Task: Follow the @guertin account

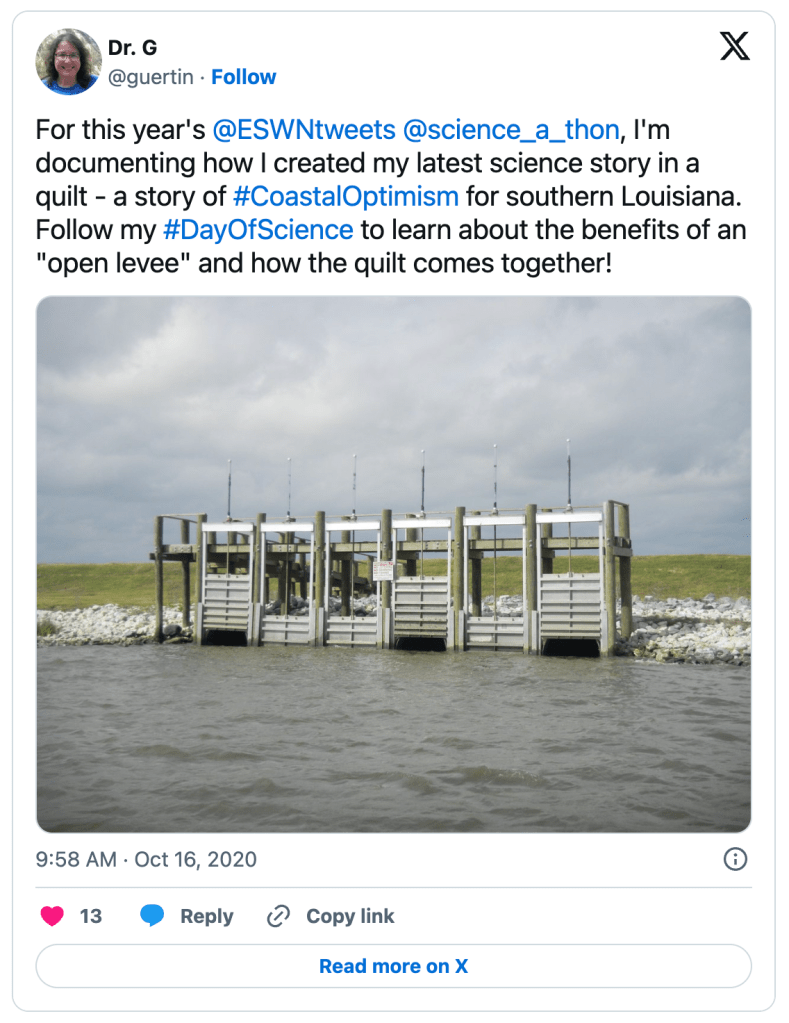Action: [244, 77]
